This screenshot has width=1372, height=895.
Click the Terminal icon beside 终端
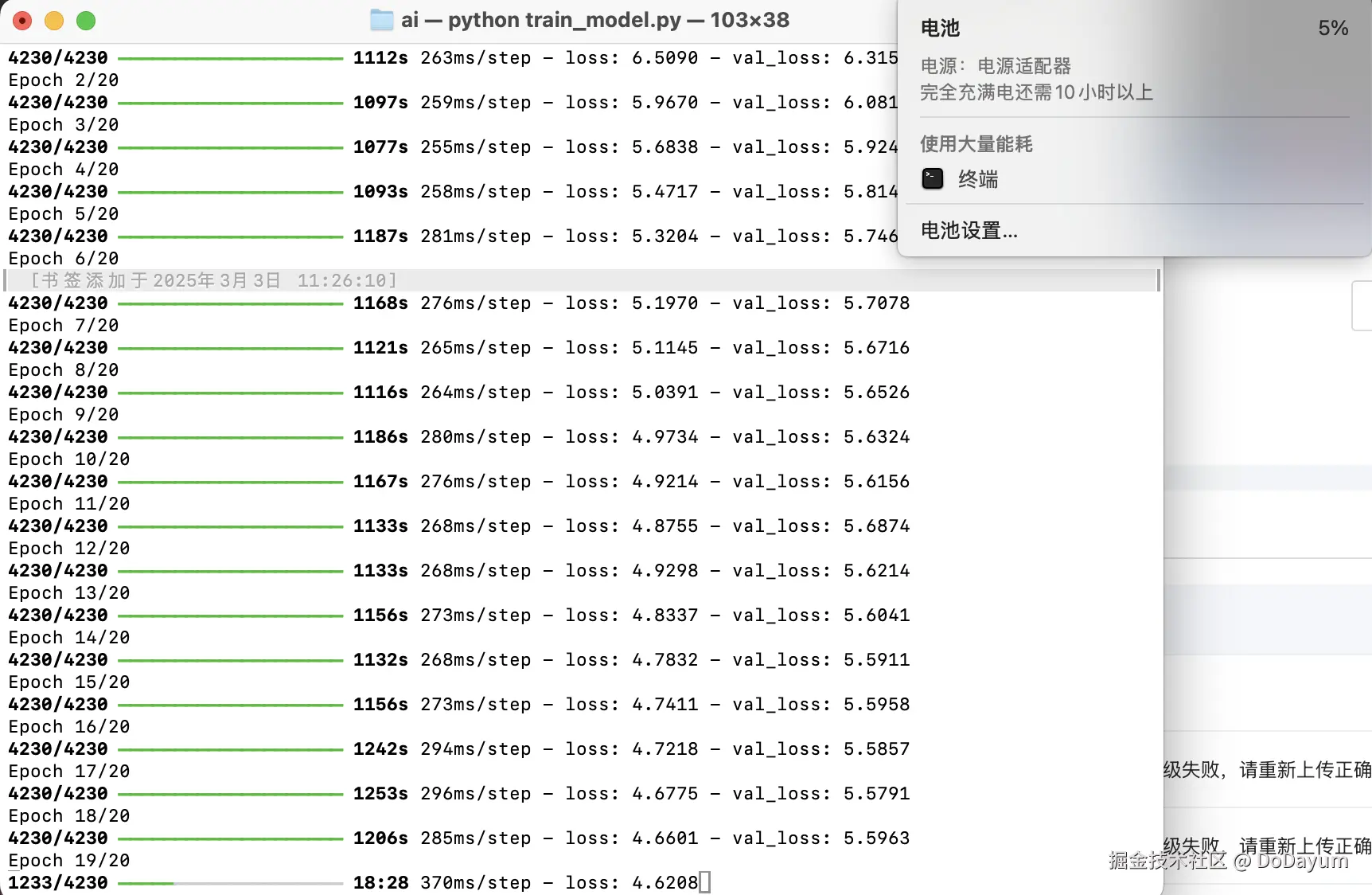coord(932,179)
